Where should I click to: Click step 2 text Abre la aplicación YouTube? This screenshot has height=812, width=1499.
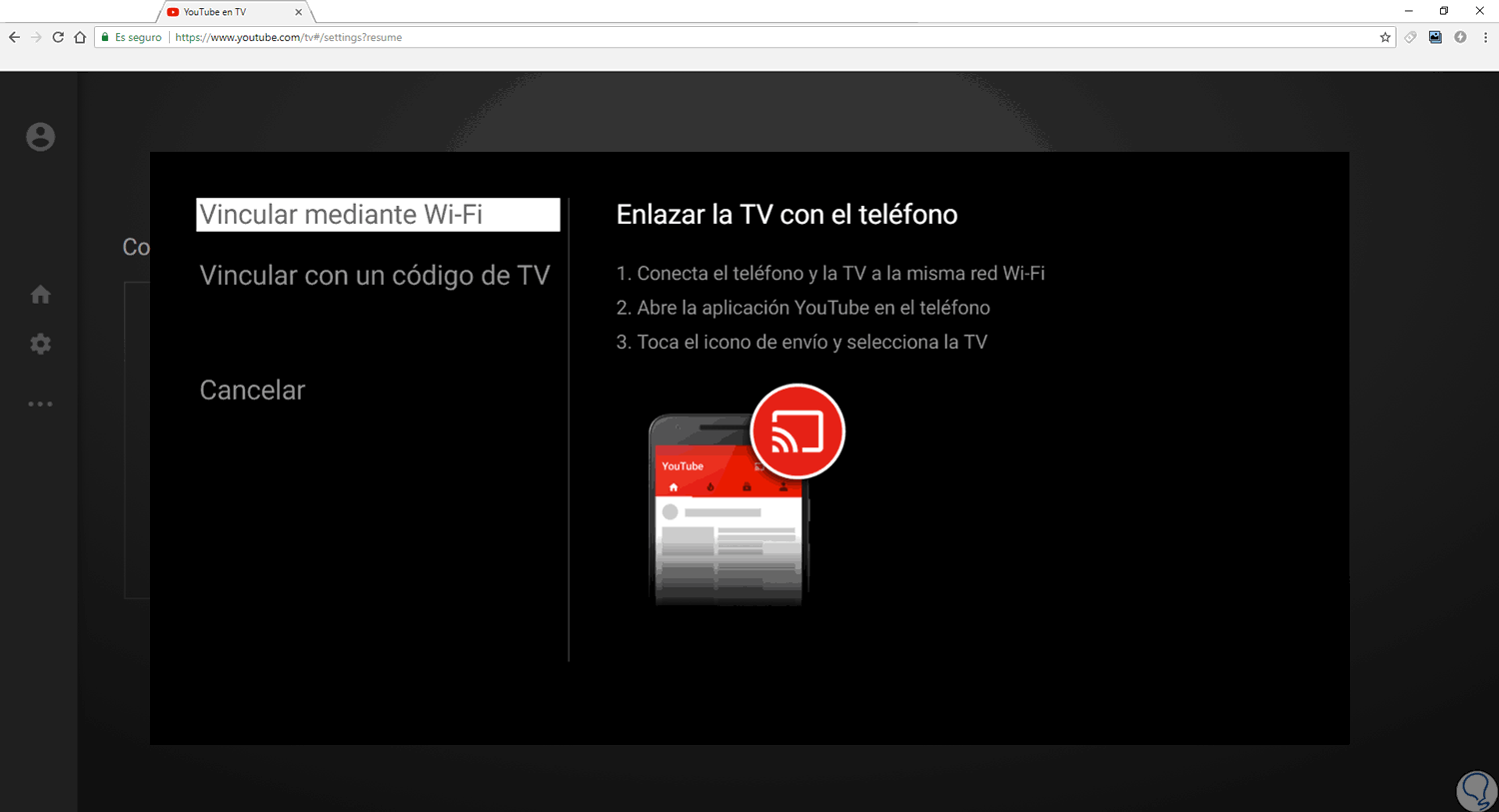tap(803, 308)
